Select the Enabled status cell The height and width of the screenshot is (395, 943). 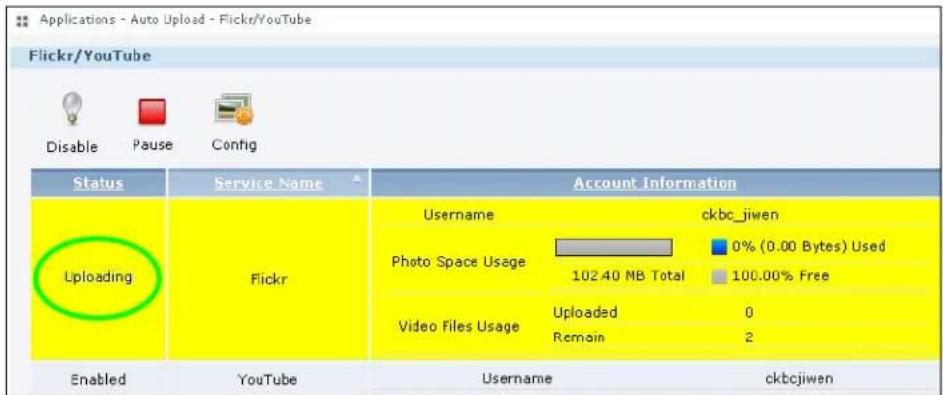(98, 380)
